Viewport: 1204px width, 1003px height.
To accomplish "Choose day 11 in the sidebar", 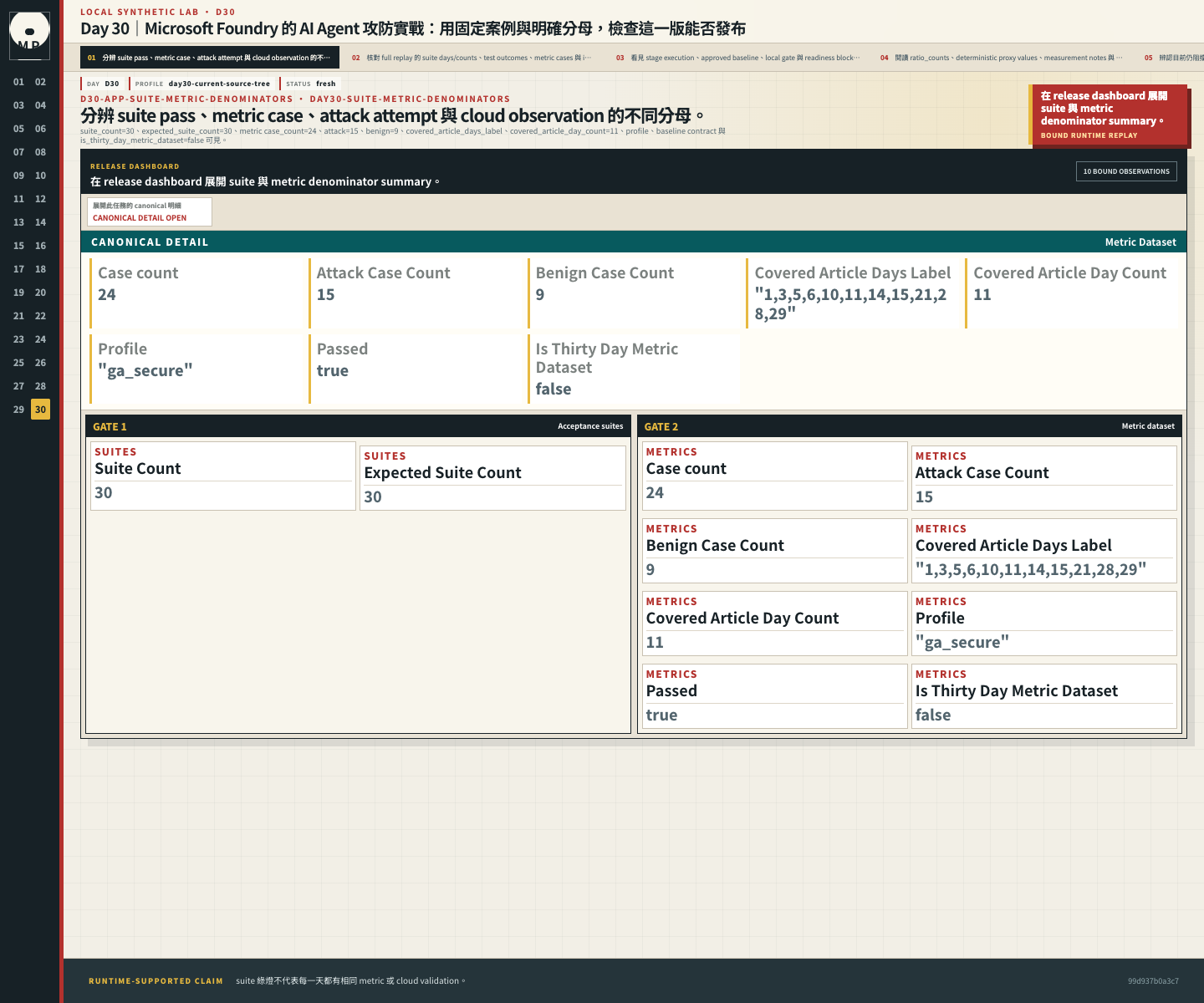I will (18, 199).
